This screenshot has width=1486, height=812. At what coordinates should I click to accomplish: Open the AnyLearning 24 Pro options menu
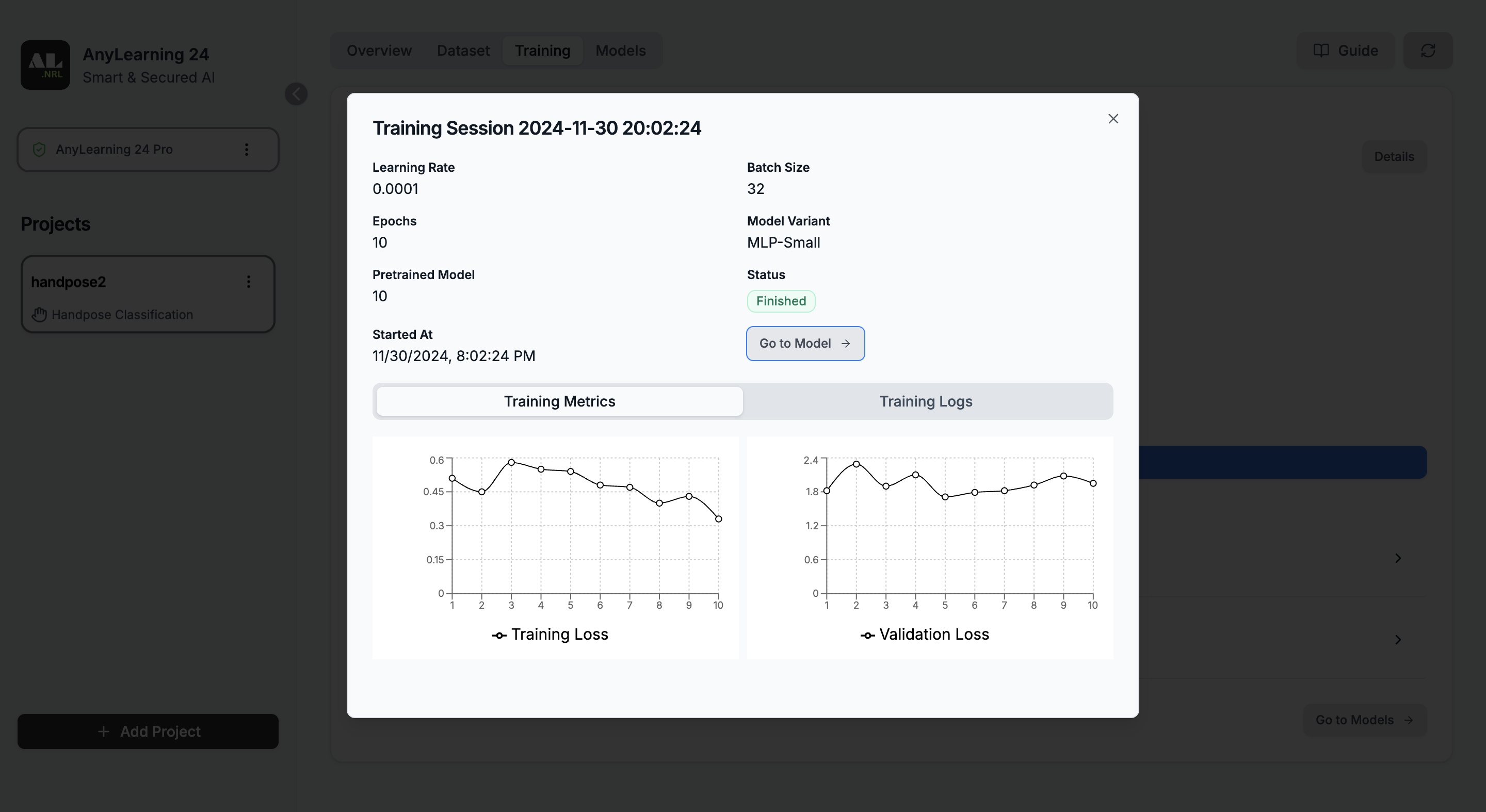coord(246,150)
